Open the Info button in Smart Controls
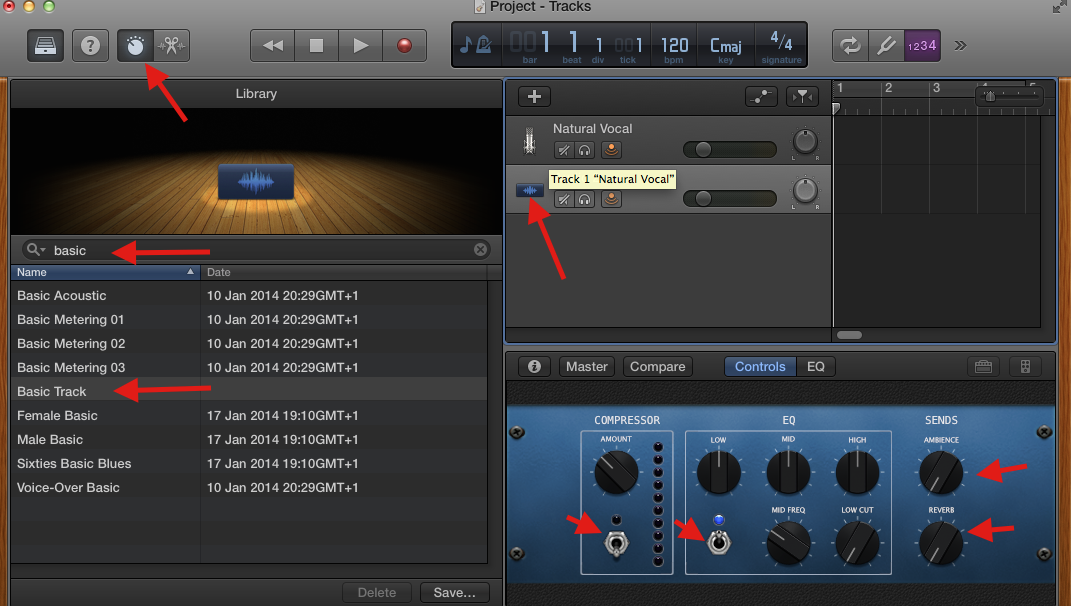The height and width of the screenshot is (606, 1071). click(533, 366)
